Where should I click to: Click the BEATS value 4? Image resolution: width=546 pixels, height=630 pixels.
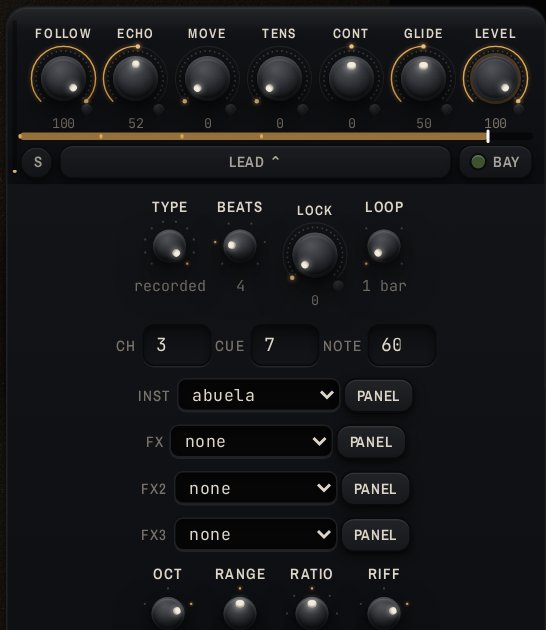[x=240, y=286]
